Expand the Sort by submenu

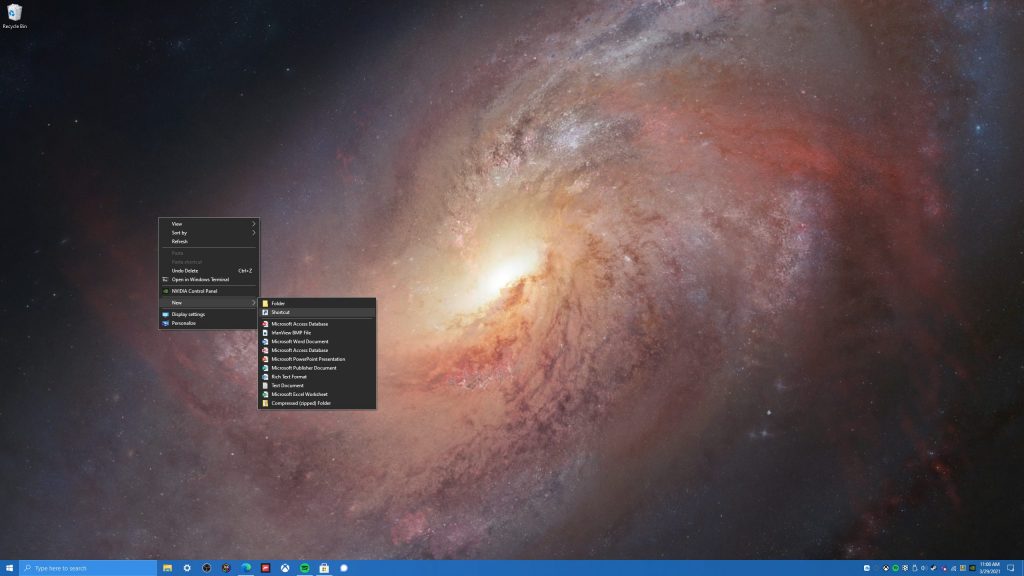209,232
